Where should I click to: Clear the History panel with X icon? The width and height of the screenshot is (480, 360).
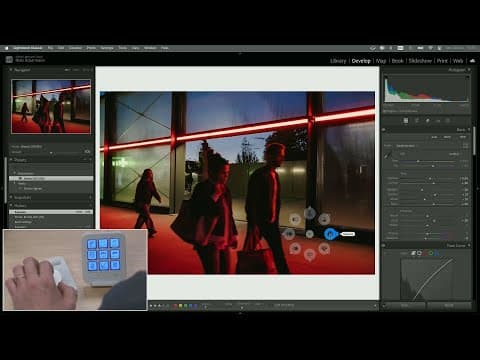[x=90, y=206]
